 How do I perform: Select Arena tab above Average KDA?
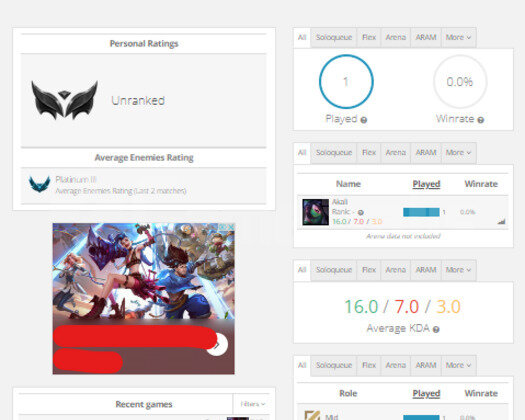click(395, 270)
